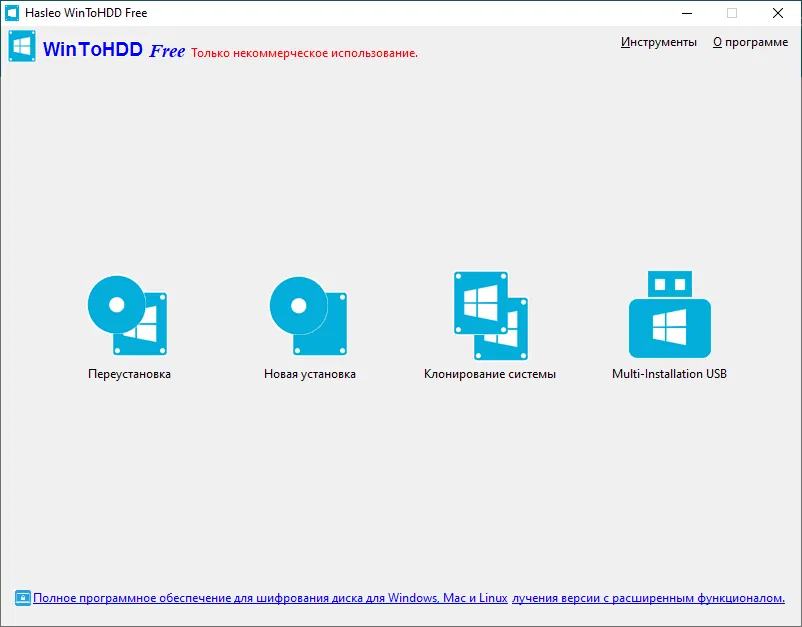Viewport: 802px width, 627px height.
Task: Follow the extended version upgrade link
Action: pyautogui.click(x=648, y=598)
